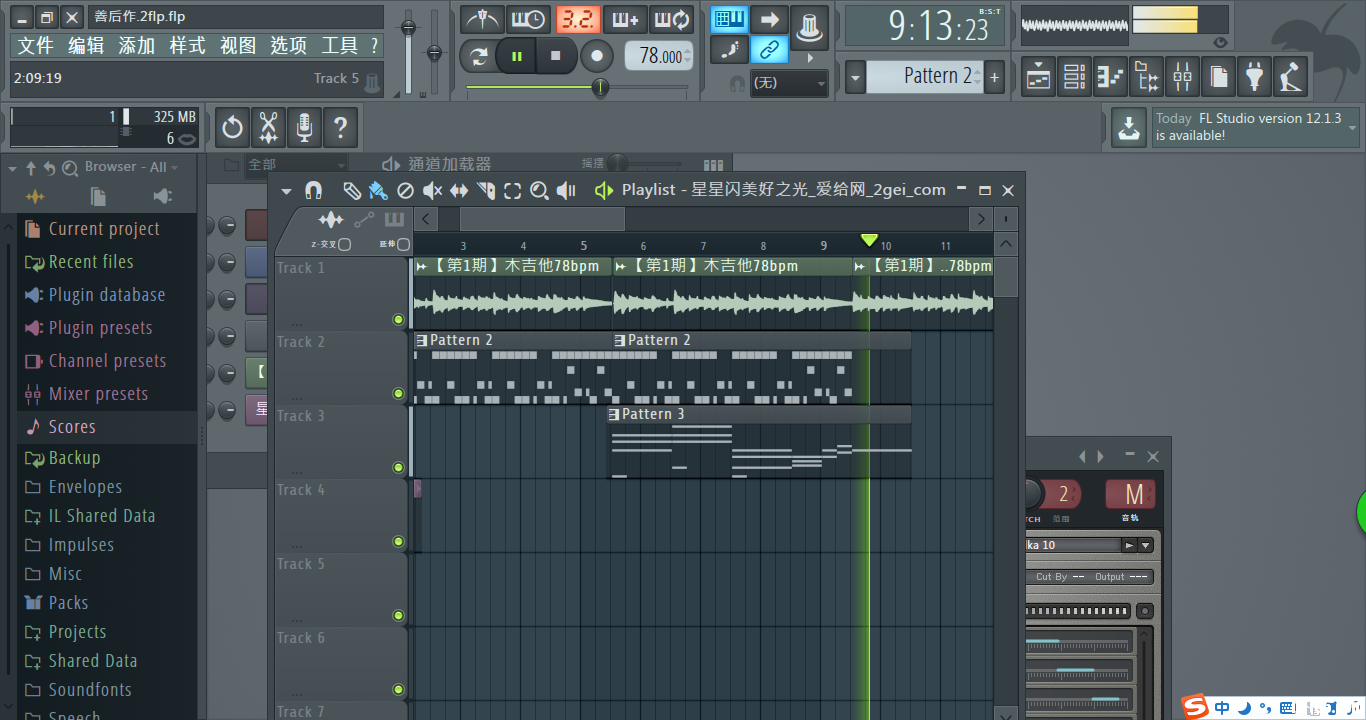The width and height of the screenshot is (1366, 720).
Task: Switch pattern/song mode button
Action: point(478,56)
